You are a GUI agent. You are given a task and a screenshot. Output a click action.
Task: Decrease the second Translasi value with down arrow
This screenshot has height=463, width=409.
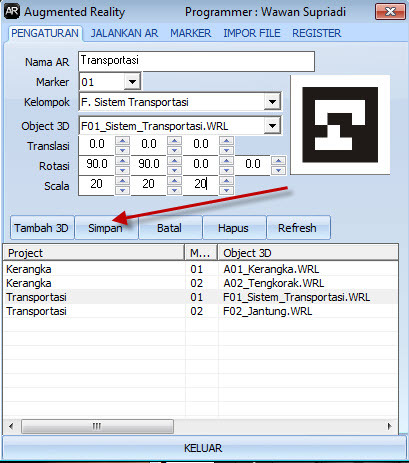[174, 150]
